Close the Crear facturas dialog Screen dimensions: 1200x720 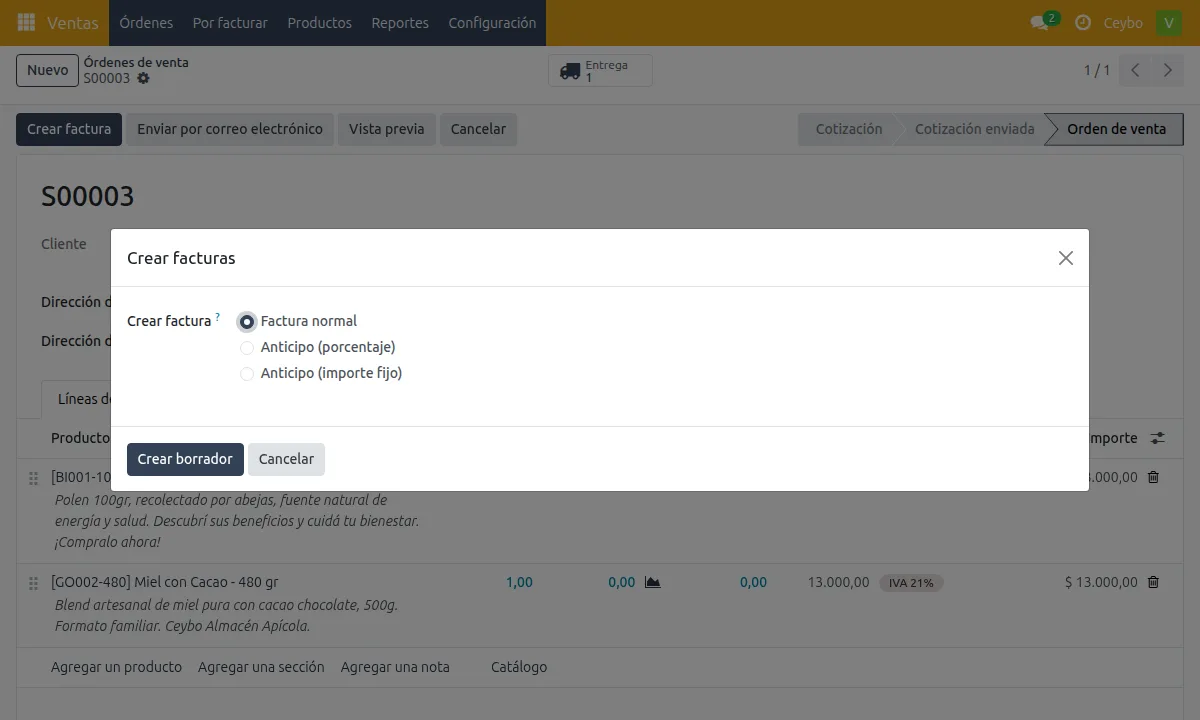(1066, 258)
